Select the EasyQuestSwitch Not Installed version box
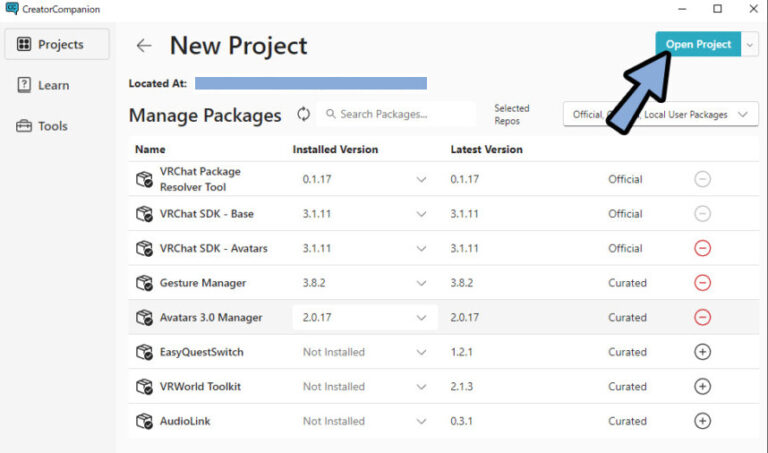The image size is (768, 453). [x=364, y=352]
